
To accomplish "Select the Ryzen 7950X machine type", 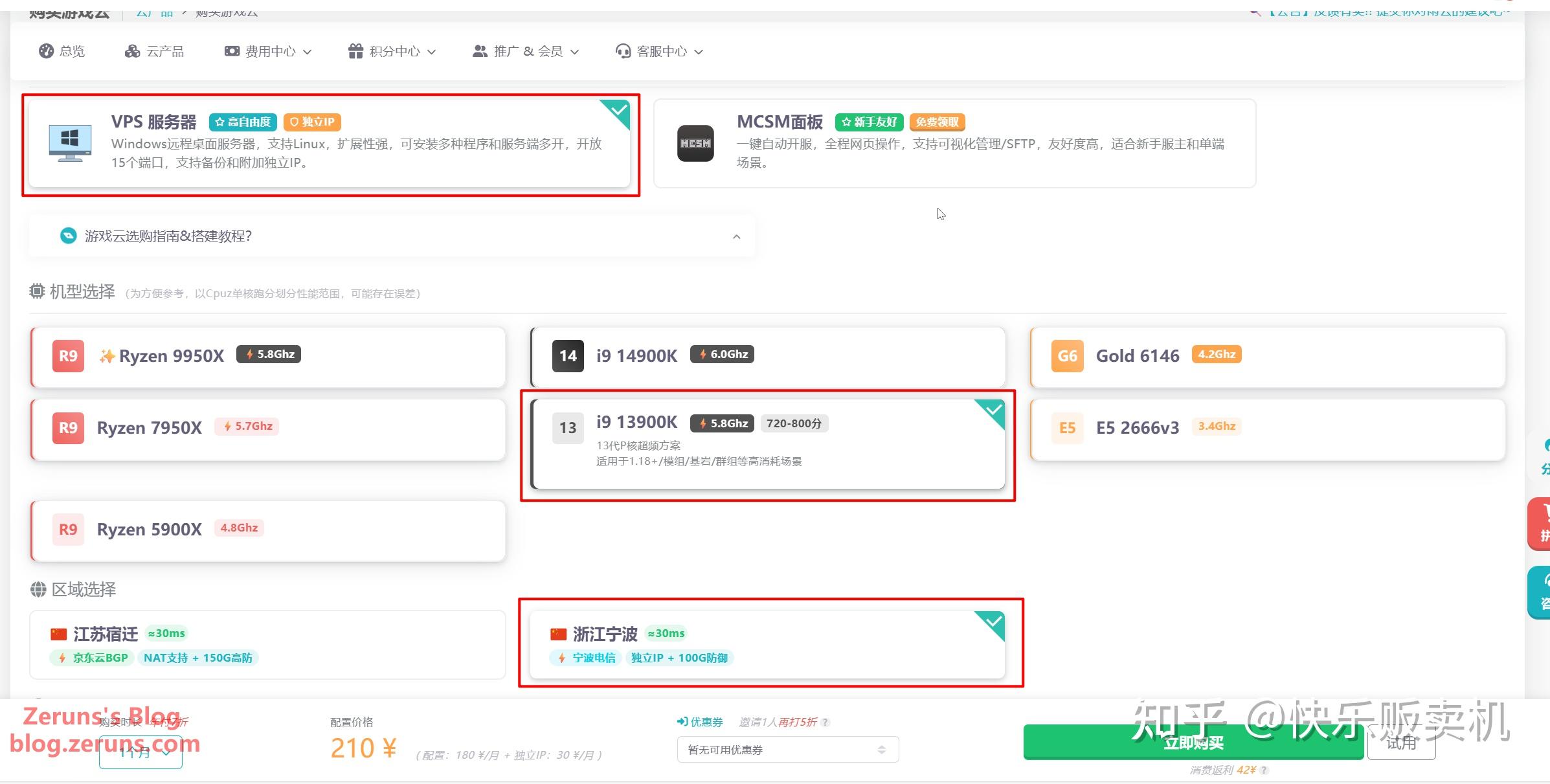I will tap(268, 429).
